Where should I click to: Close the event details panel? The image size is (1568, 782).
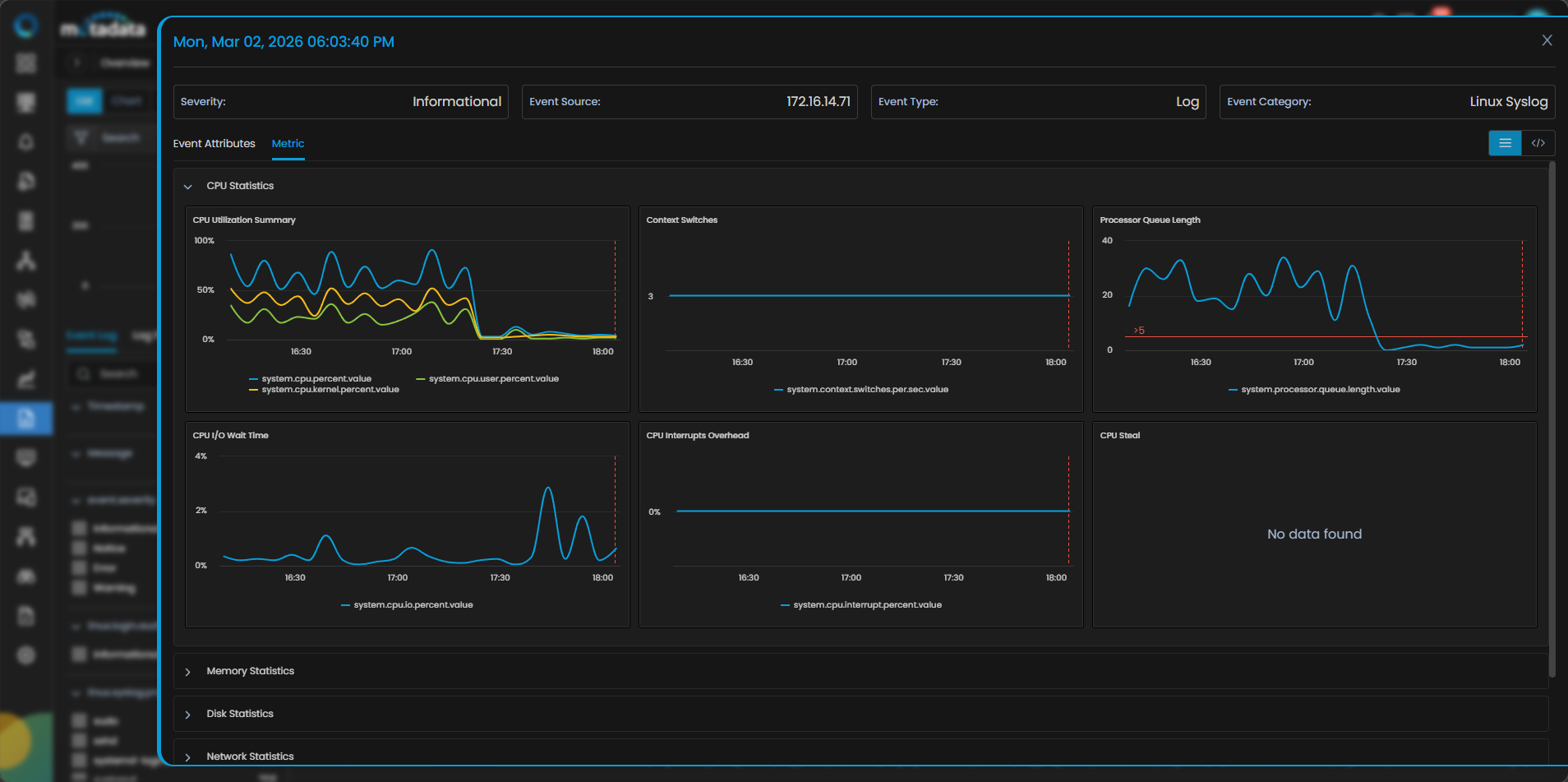click(1547, 40)
